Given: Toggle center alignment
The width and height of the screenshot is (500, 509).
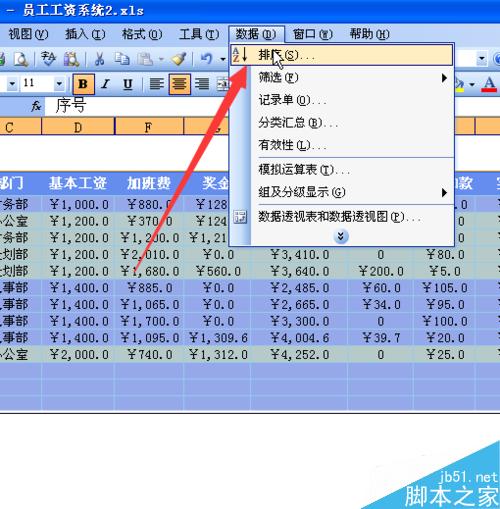Looking at the screenshot, I should click(179, 84).
